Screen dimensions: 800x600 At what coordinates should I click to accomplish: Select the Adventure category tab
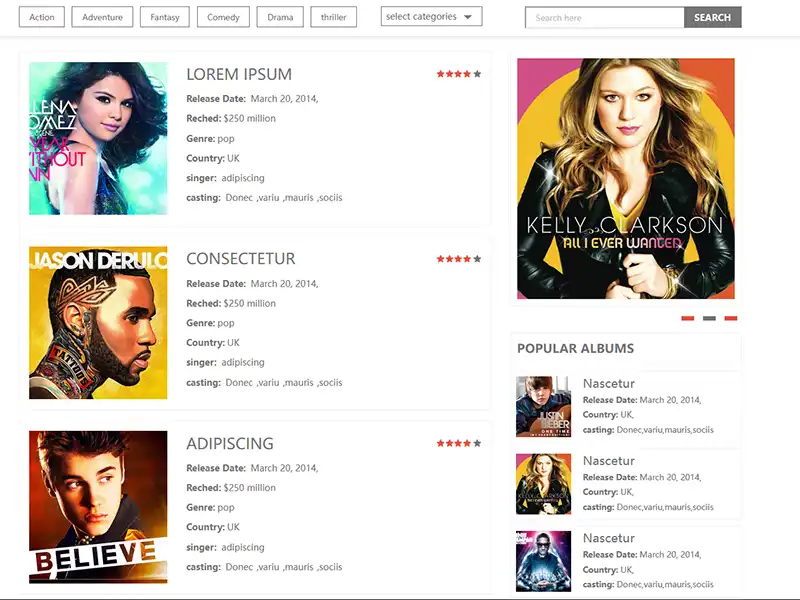(102, 17)
